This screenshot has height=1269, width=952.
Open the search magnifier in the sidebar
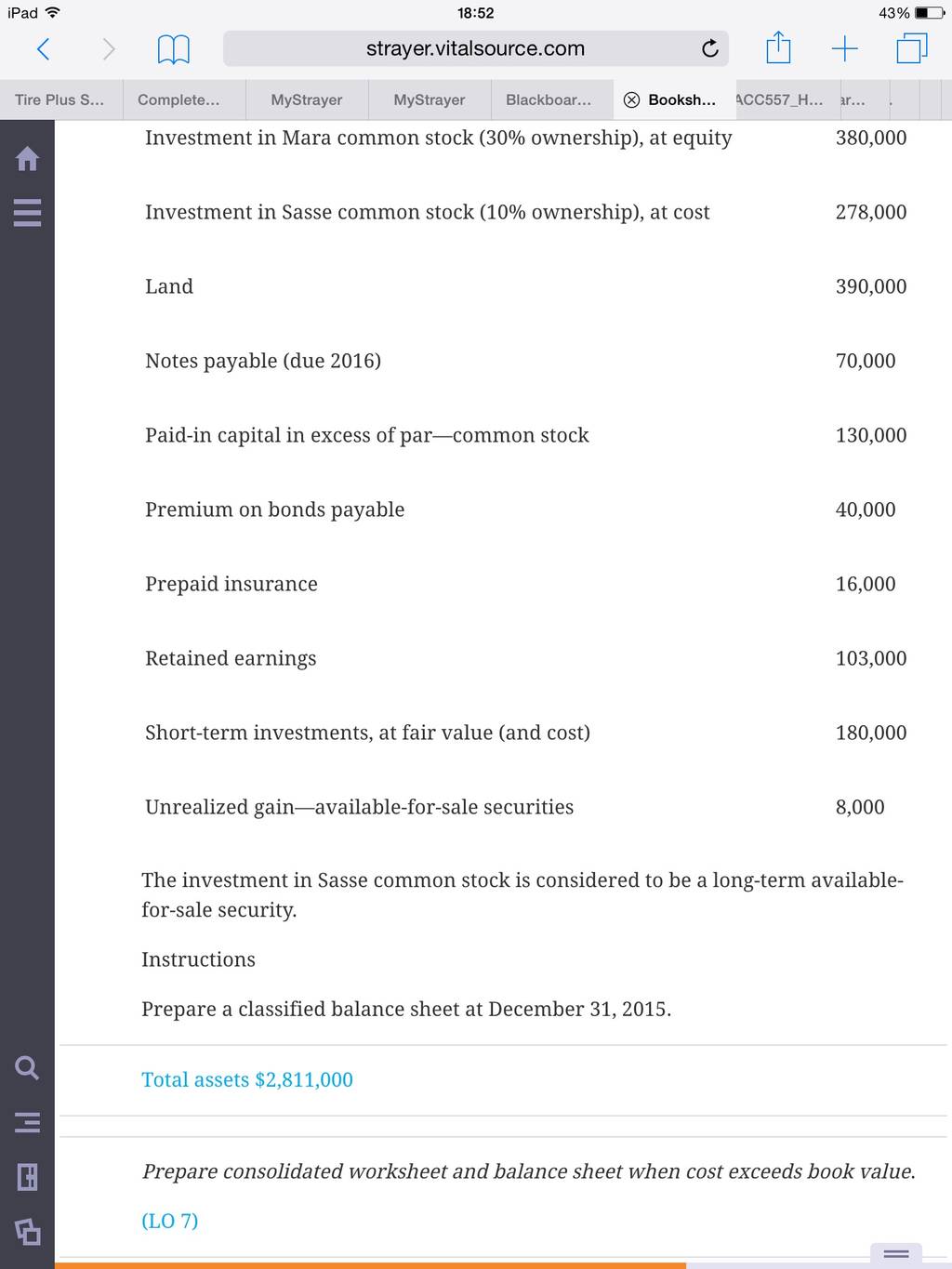[28, 1067]
